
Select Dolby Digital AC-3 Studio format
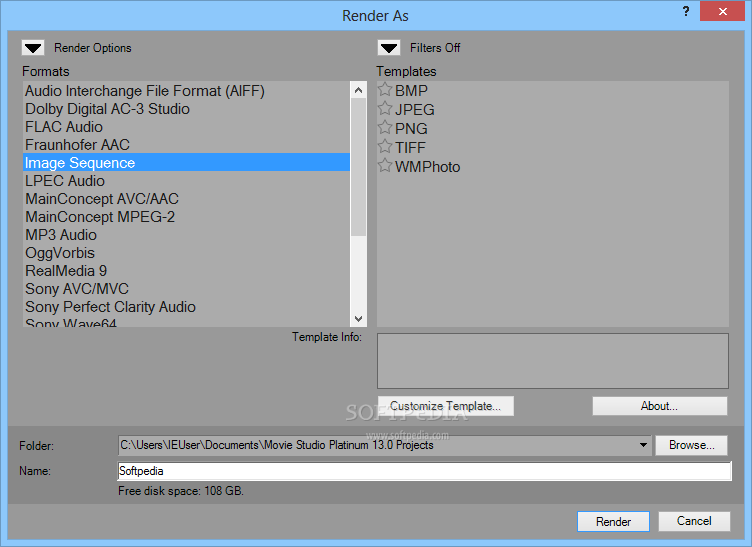[x=187, y=109]
